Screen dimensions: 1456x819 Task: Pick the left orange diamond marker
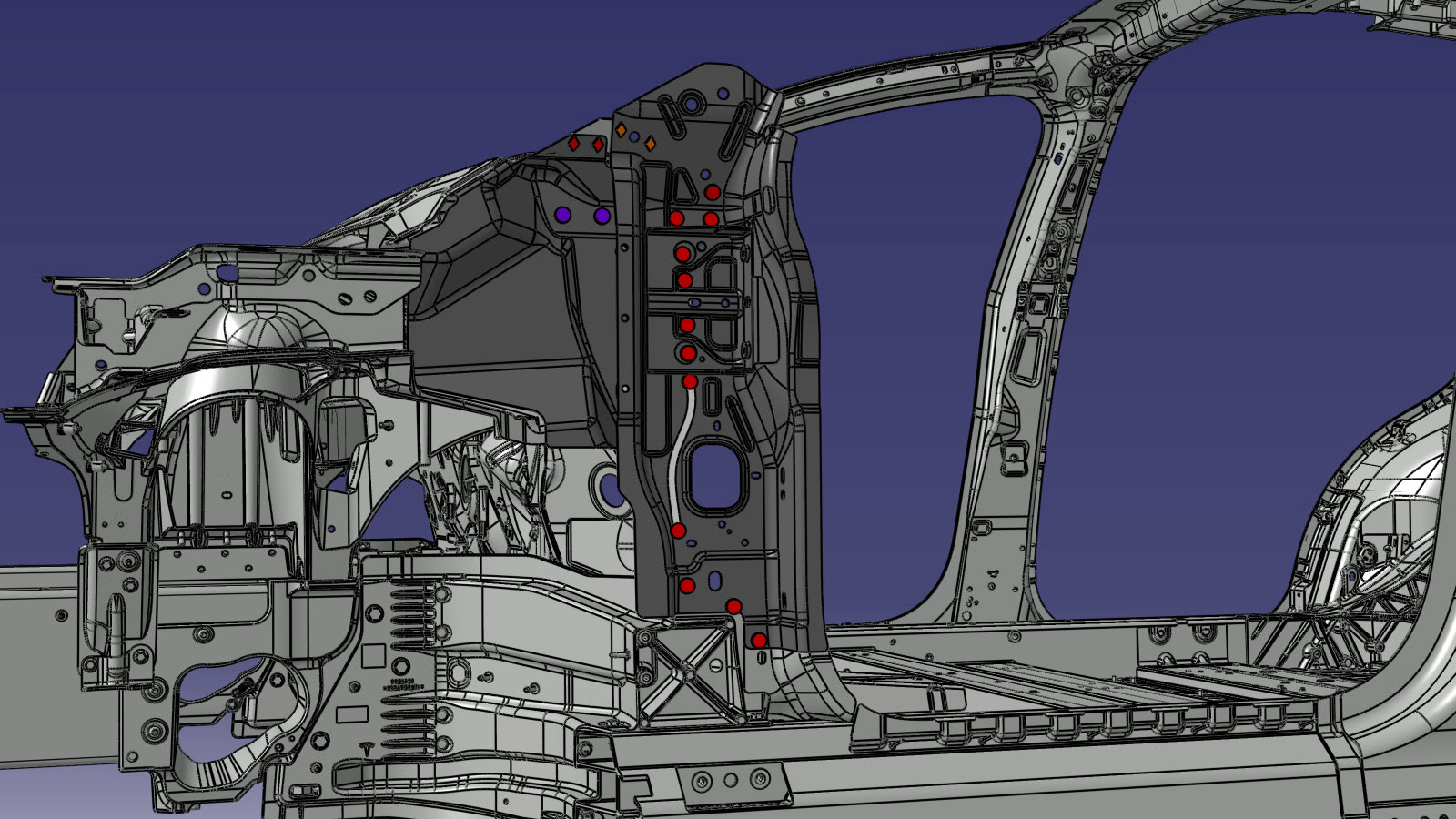[622, 131]
